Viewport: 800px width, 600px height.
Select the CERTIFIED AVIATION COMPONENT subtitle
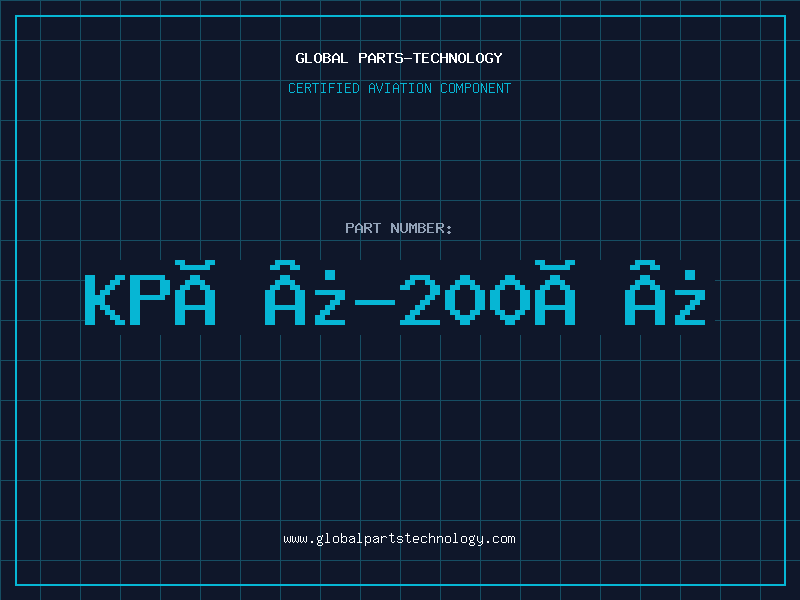click(399, 88)
